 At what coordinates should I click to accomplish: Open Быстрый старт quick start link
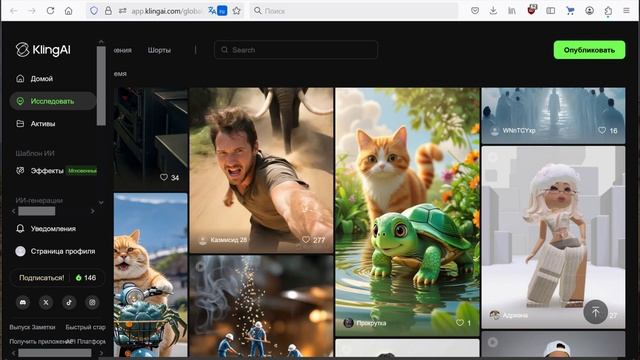[85, 327]
